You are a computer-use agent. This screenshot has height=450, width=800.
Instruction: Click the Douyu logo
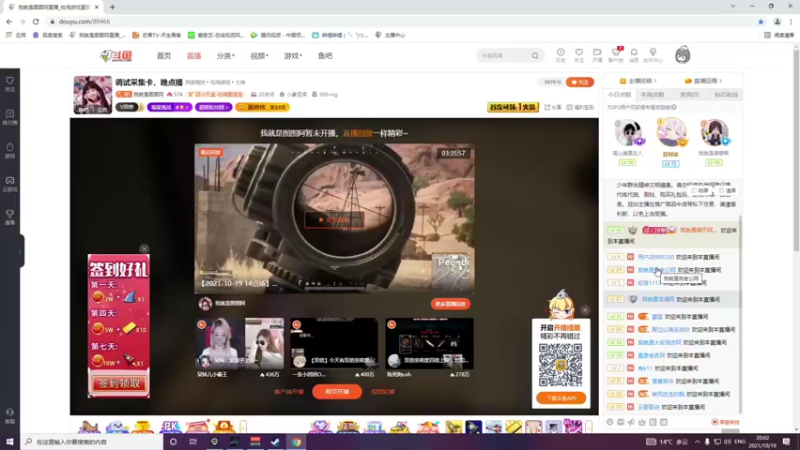tap(116, 56)
